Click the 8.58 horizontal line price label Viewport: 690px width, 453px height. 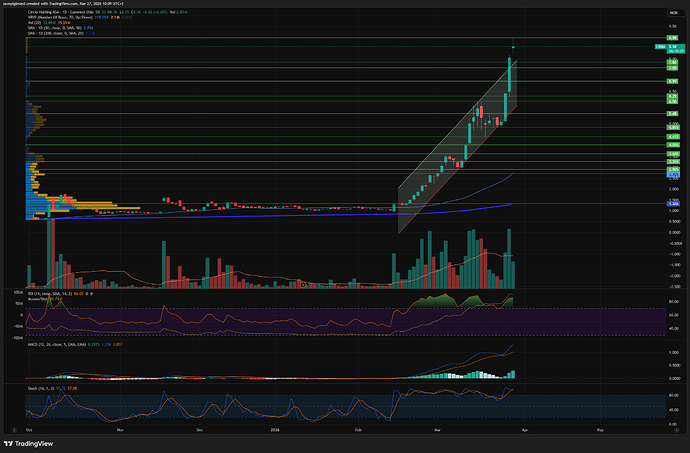[x=673, y=38]
